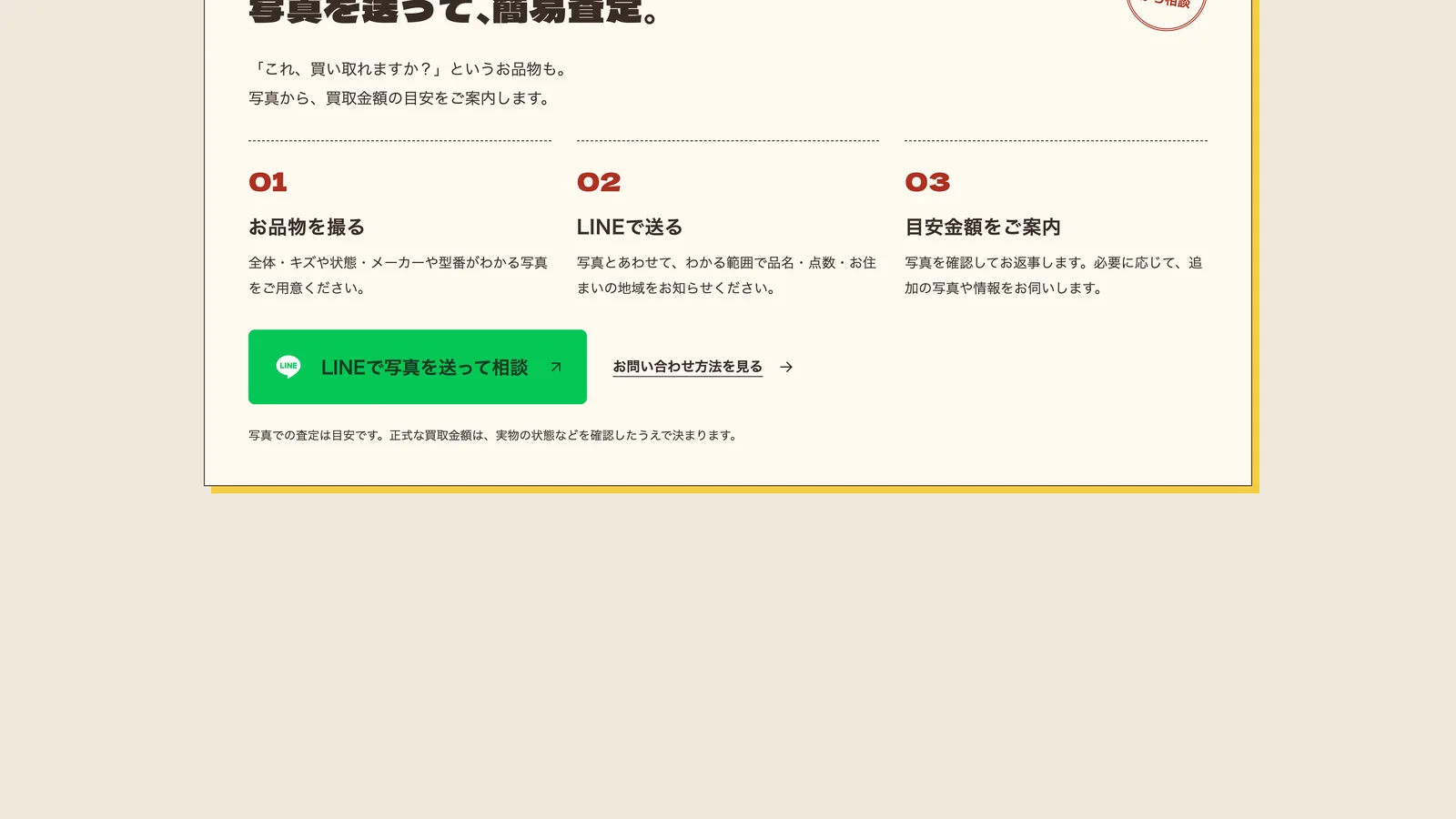Click the step number 02
The width and height of the screenshot is (1456, 819).
coord(599,182)
